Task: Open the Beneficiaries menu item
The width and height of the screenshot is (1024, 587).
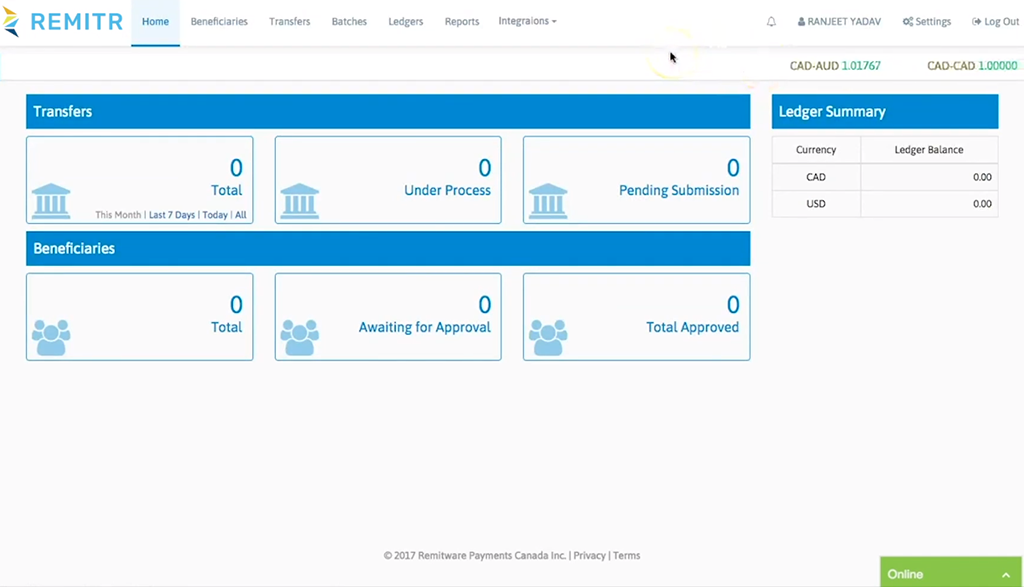Action: click(219, 22)
